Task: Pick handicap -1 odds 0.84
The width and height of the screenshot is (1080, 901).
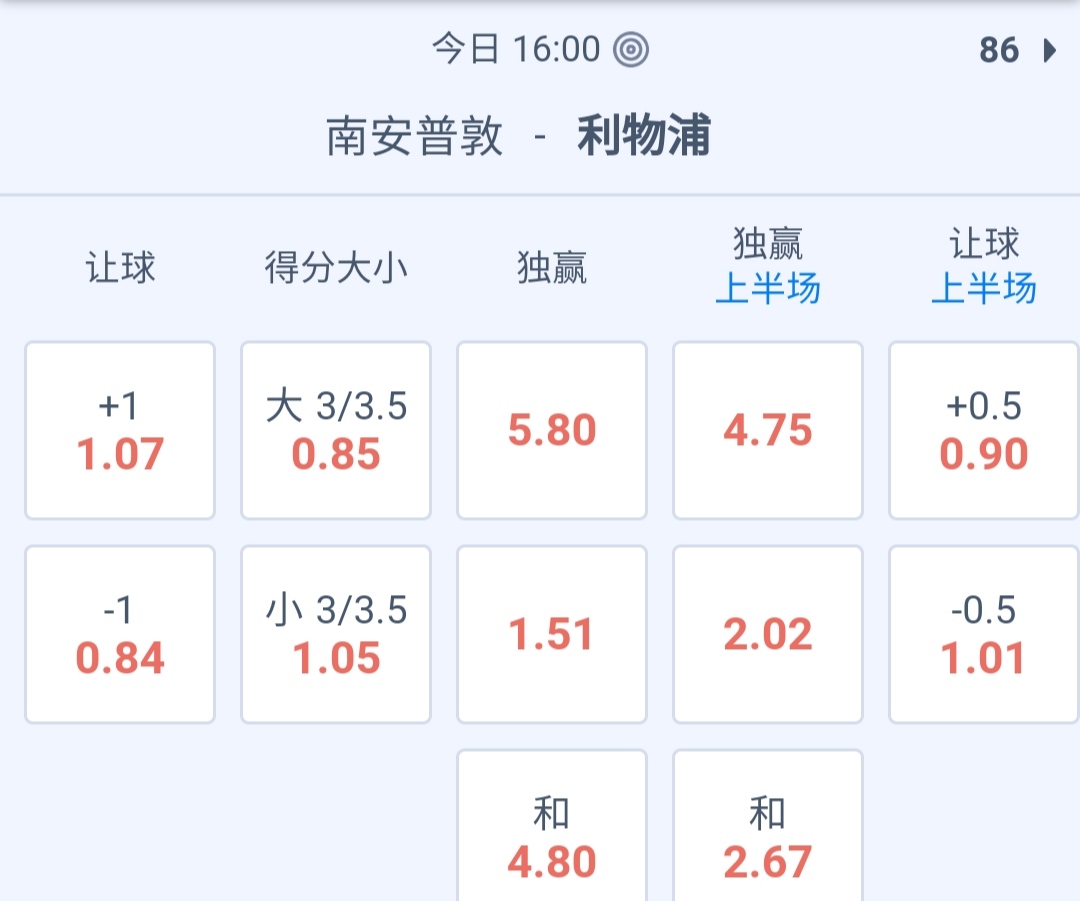Action: pos(120,635)
